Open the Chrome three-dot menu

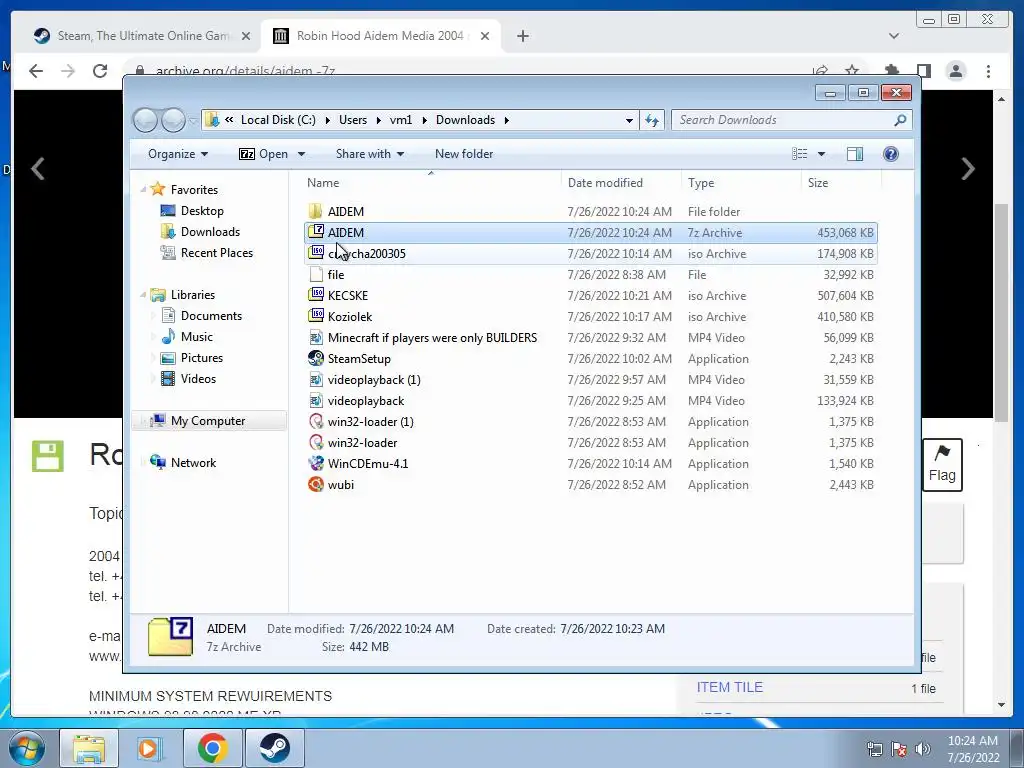988,71
